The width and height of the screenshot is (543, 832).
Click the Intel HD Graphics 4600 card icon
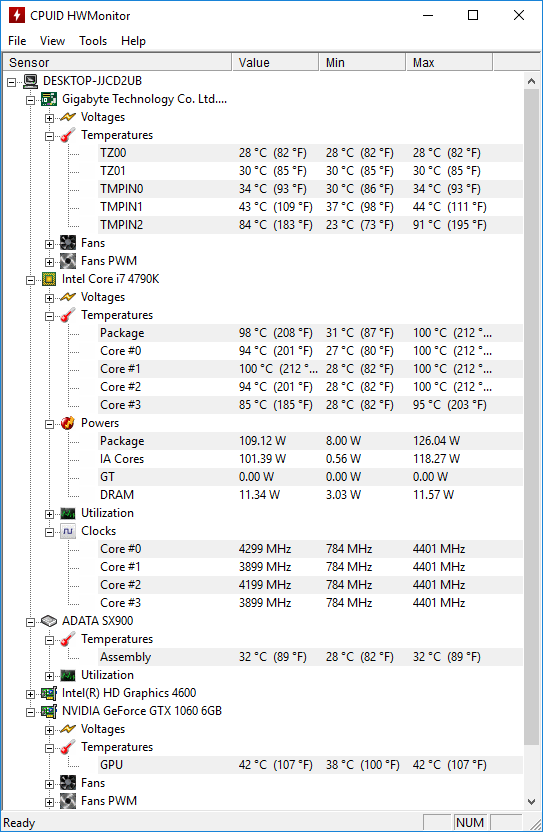49,693
